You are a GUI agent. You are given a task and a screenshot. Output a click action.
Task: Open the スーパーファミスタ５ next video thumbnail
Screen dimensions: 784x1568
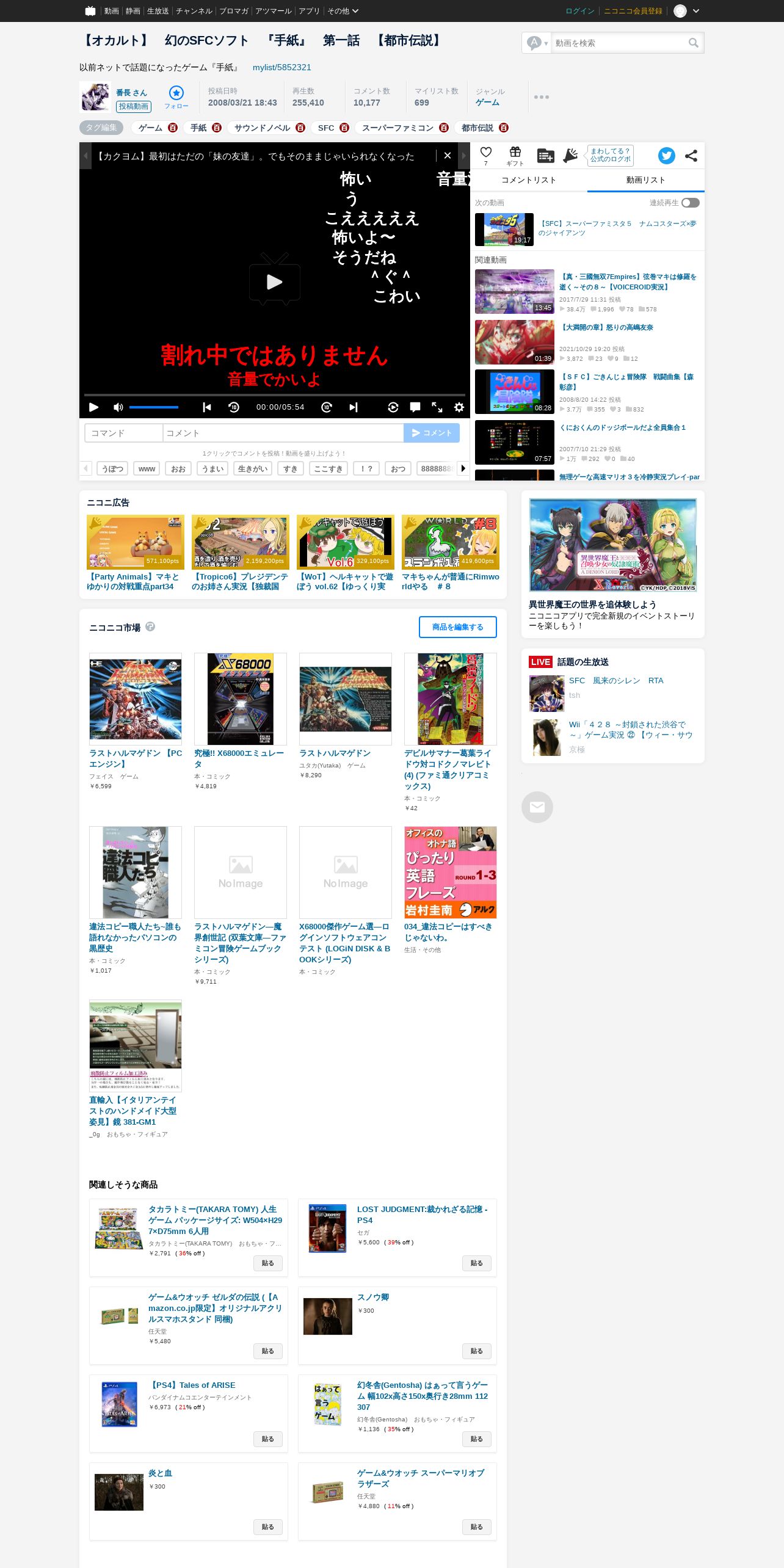pos(504,230)
